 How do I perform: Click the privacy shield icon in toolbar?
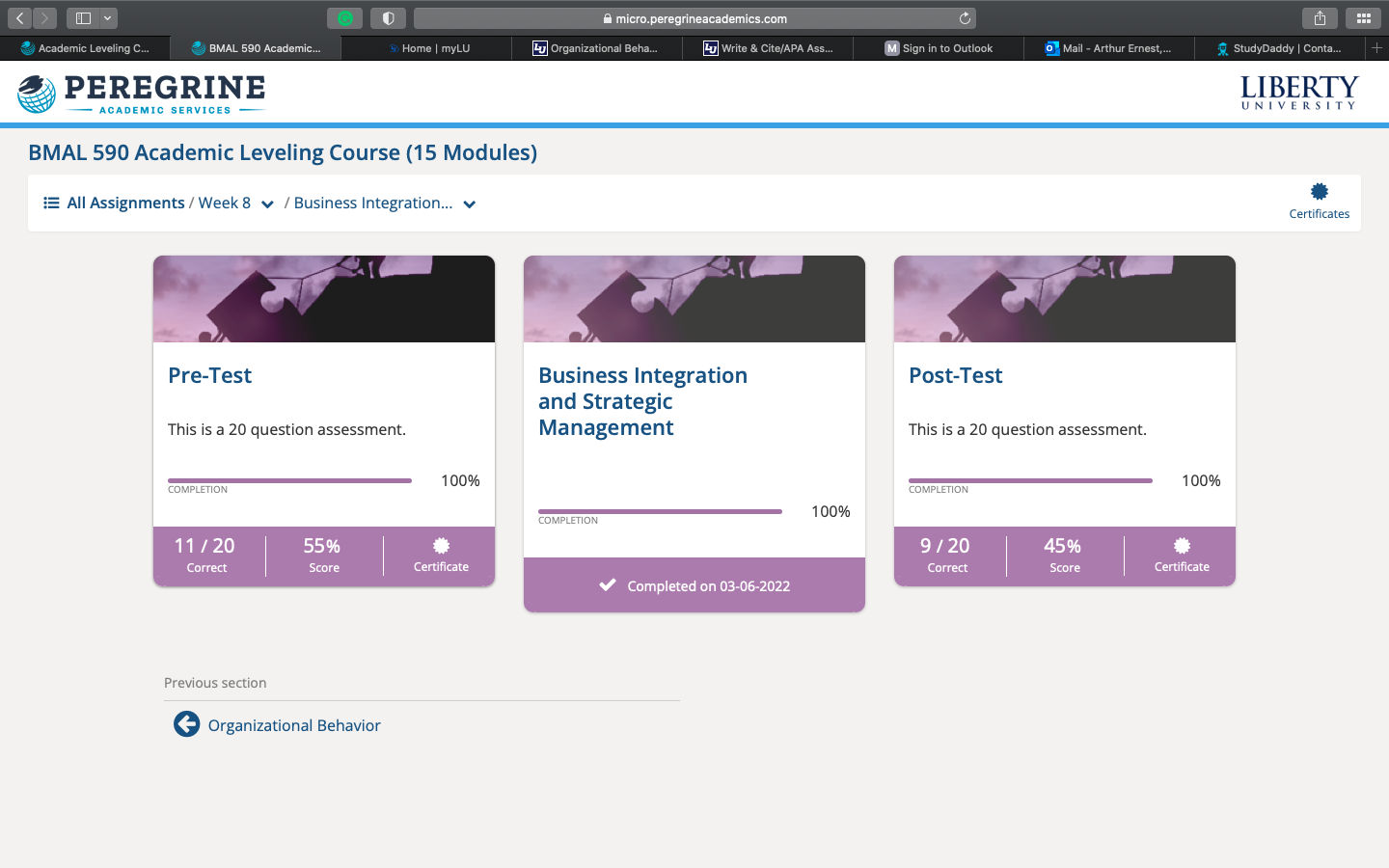[388, 18]
